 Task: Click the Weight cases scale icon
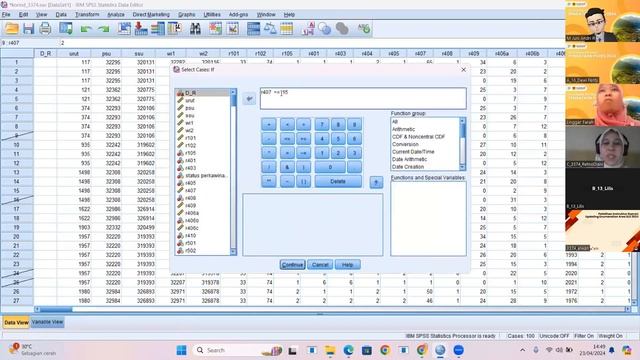[270, 29]
